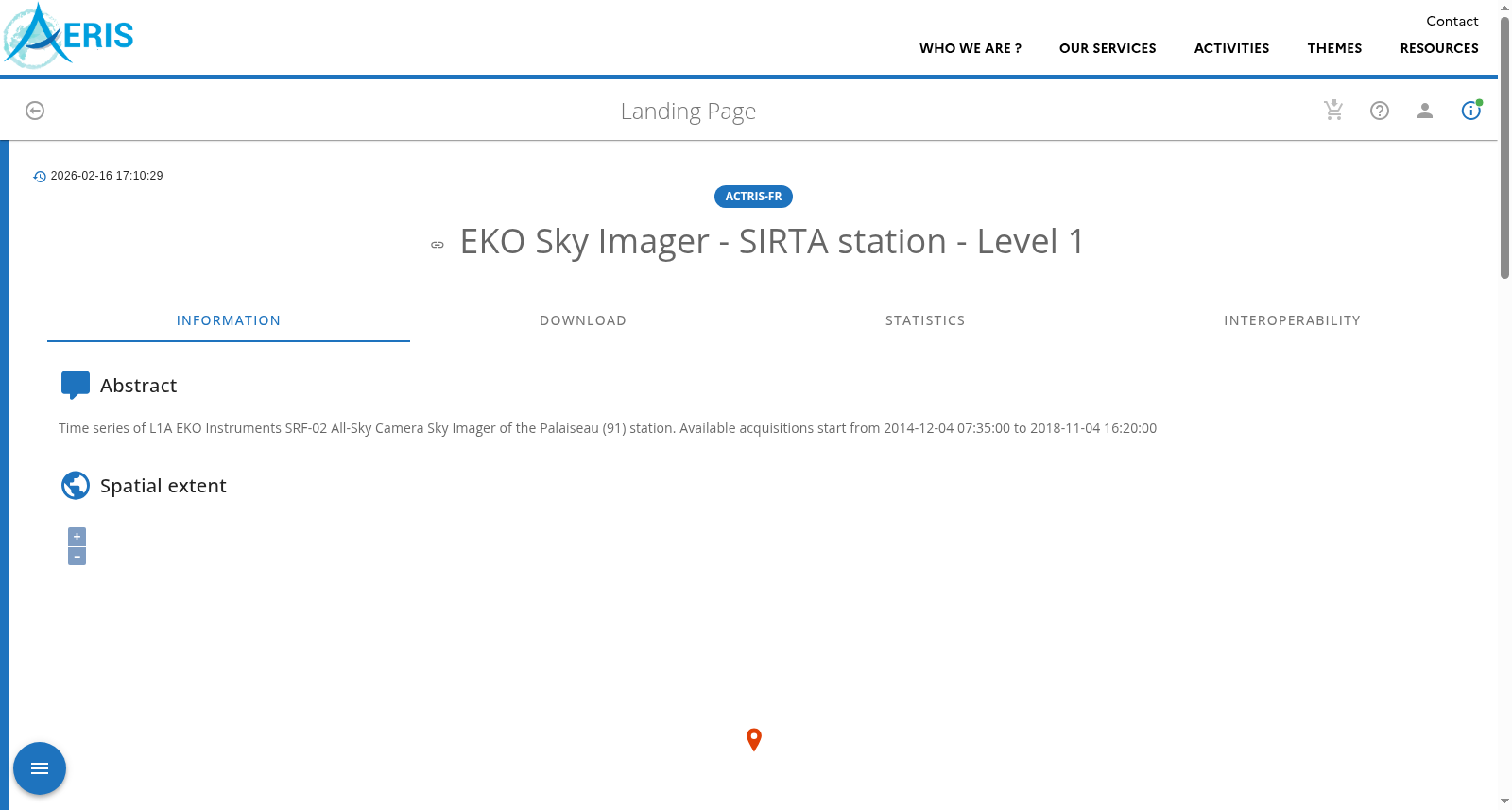Open the ACTIVITIES menu
Viewport: 1512px width, 810px height.
pyautogui.click(x=1231, y=48)
